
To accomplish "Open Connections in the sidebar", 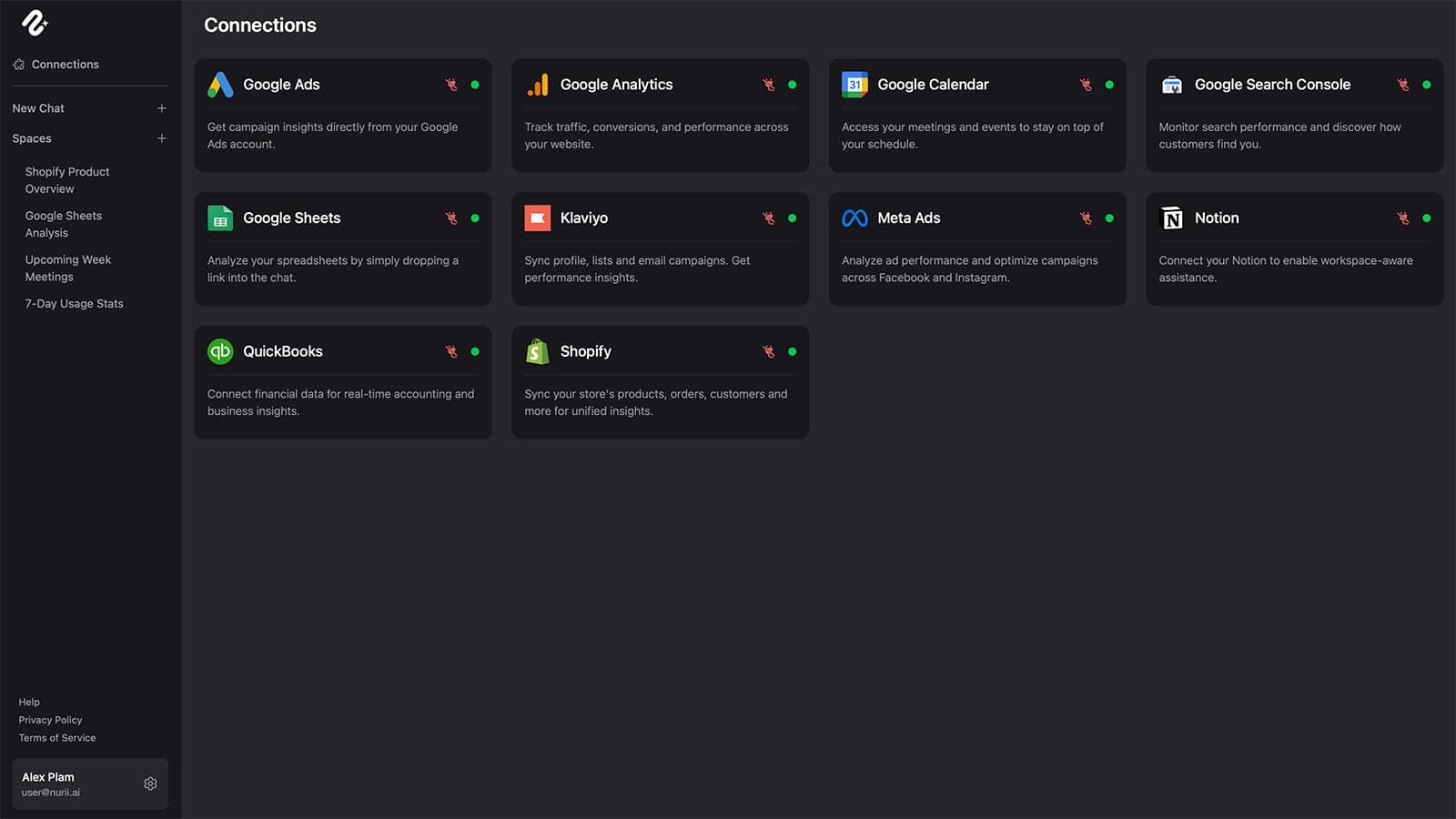I will [56, 65].
